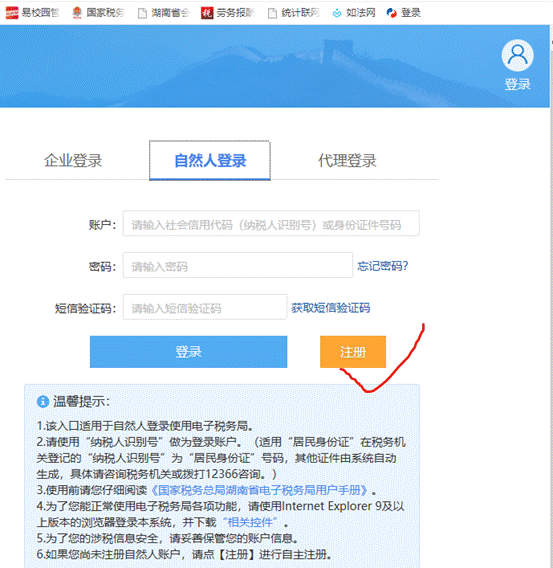Switch to the 代理登录 tab
553x568 pixels.
pyautogui.click(x=347, y=160)
